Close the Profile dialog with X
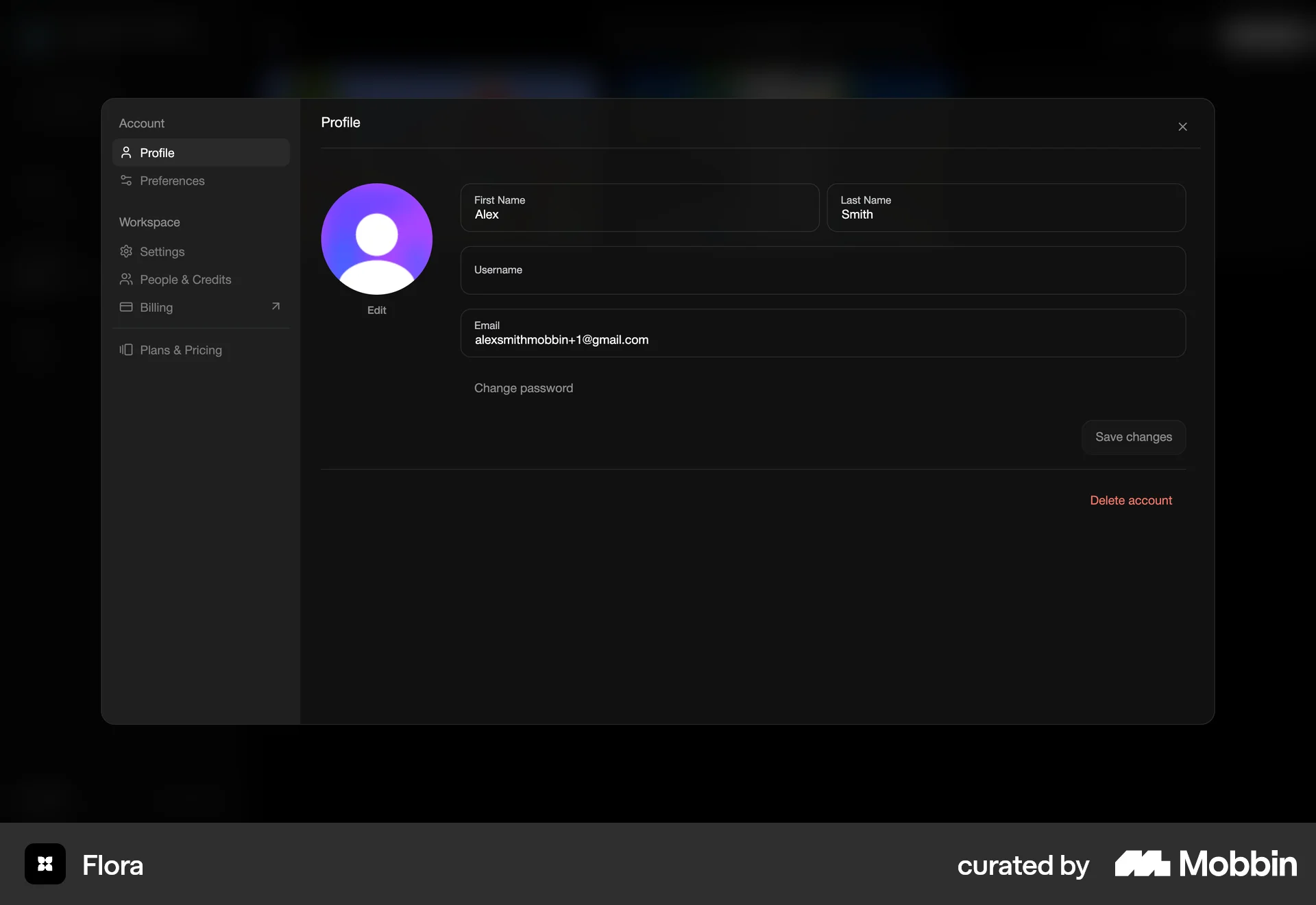Image resolution: width=1316 pixels, height=905 pixels. pyautogui.click(x=1182, y=127)
